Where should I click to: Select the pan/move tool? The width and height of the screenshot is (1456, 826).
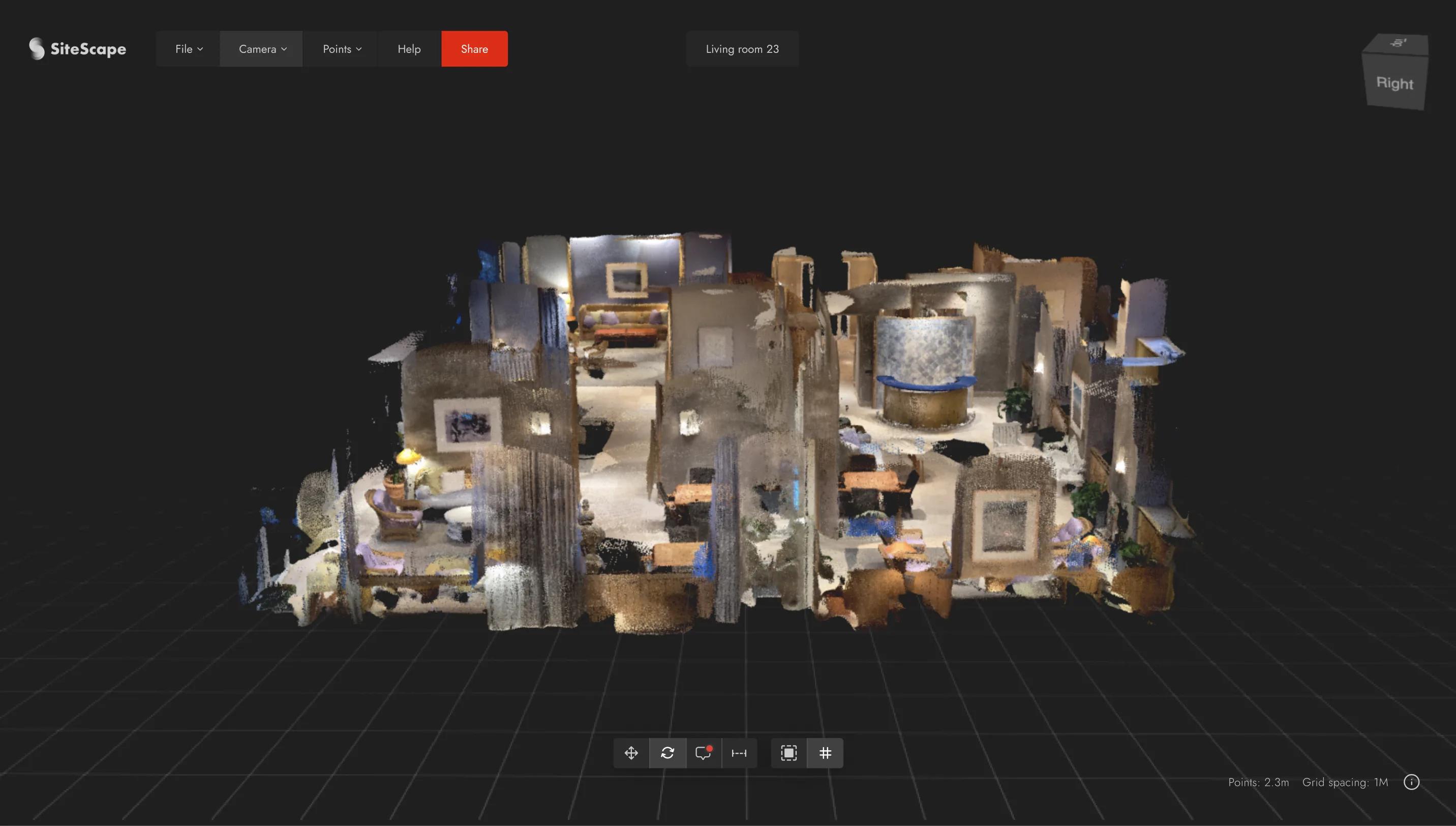pyautogui.click(x=630, y=753)
